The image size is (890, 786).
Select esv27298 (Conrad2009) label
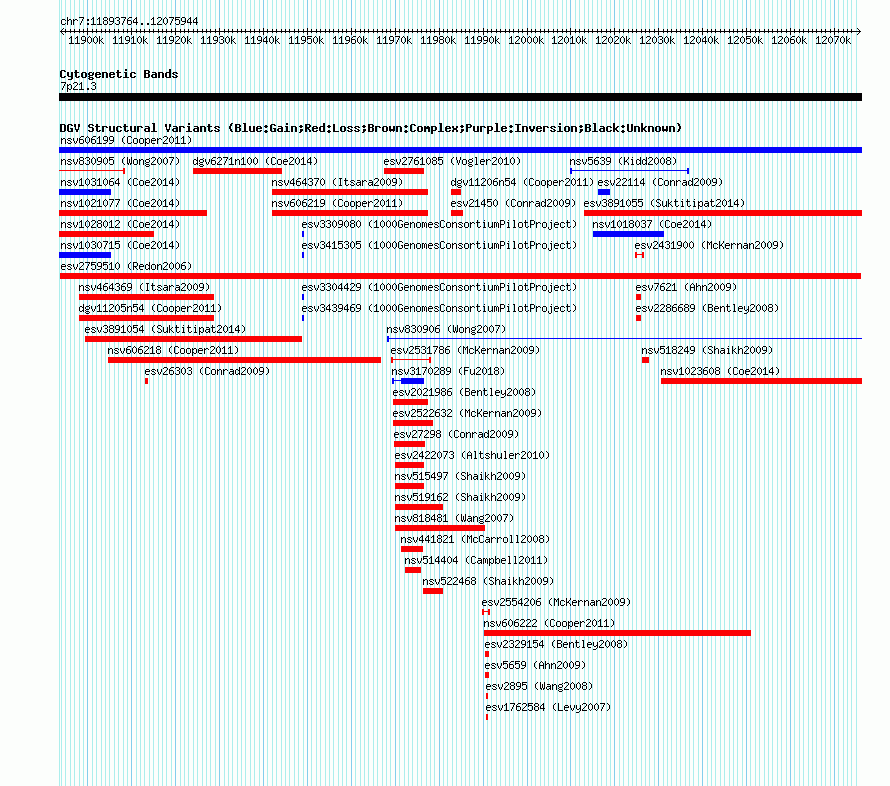click(x=456, y=434)
